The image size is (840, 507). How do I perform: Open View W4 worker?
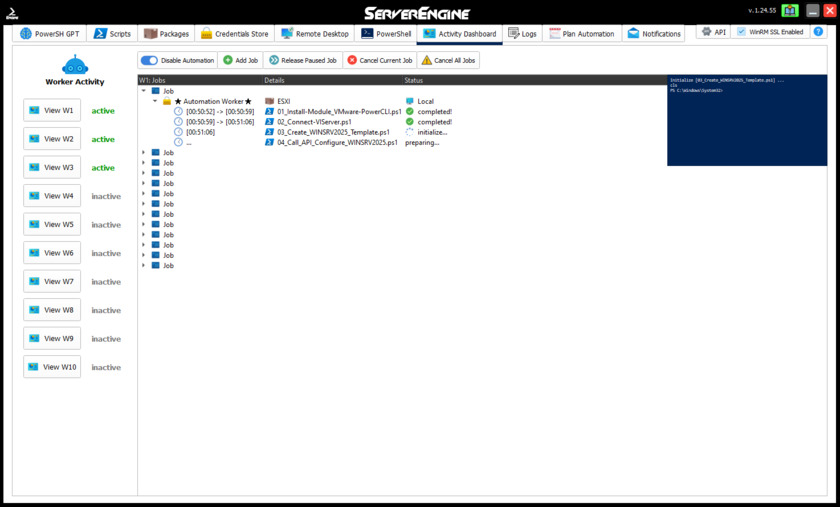pyautogui.click(x=52, y=196)
